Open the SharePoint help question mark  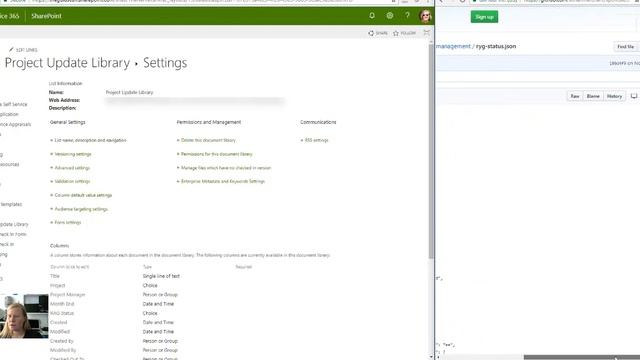tap(407, 16)
